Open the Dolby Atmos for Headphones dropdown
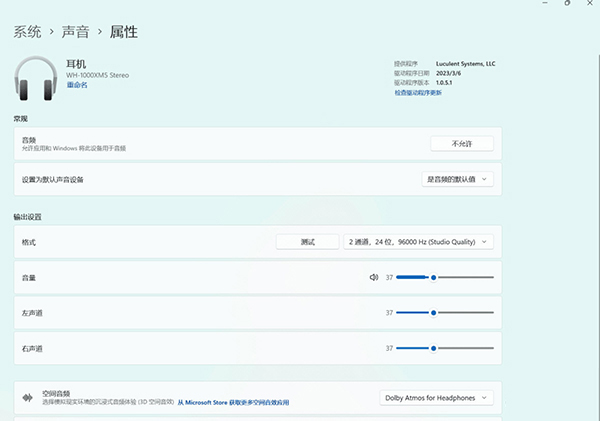Viewport: 600px width, 421px height. click(437, 398)
